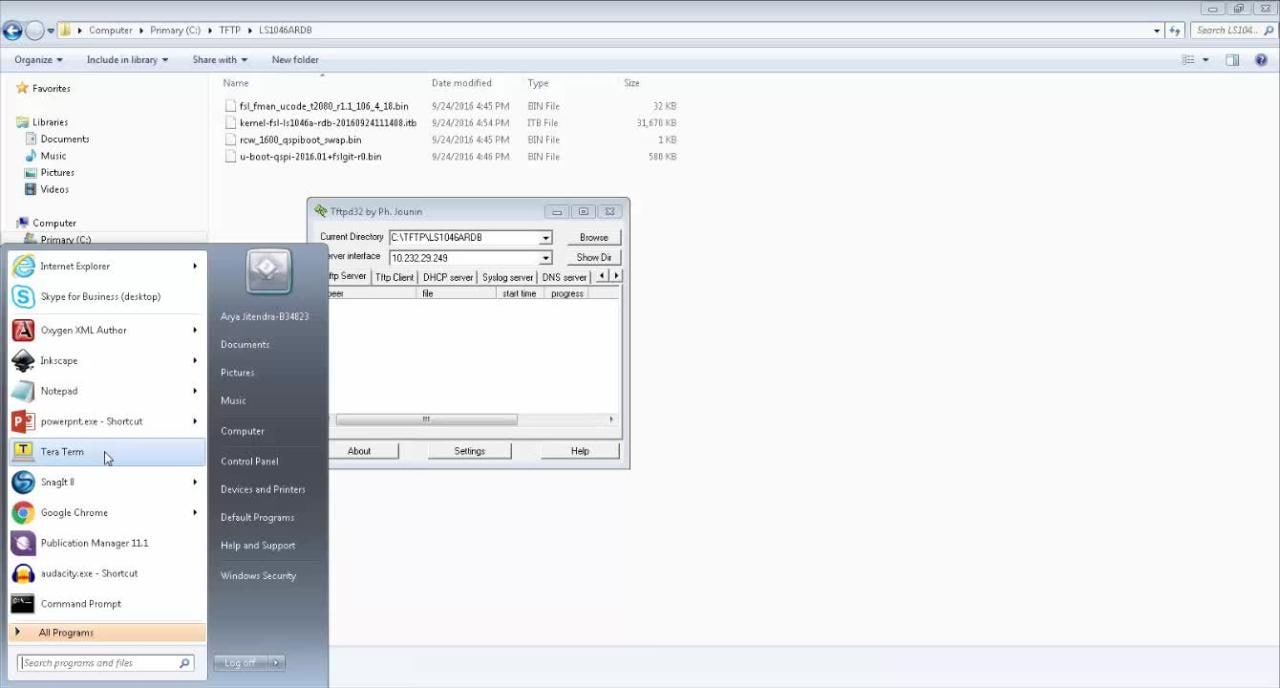Open Control Panel from the Start menu
The width and height of the screenshot is (1280, 688).
tap(249, 462)
